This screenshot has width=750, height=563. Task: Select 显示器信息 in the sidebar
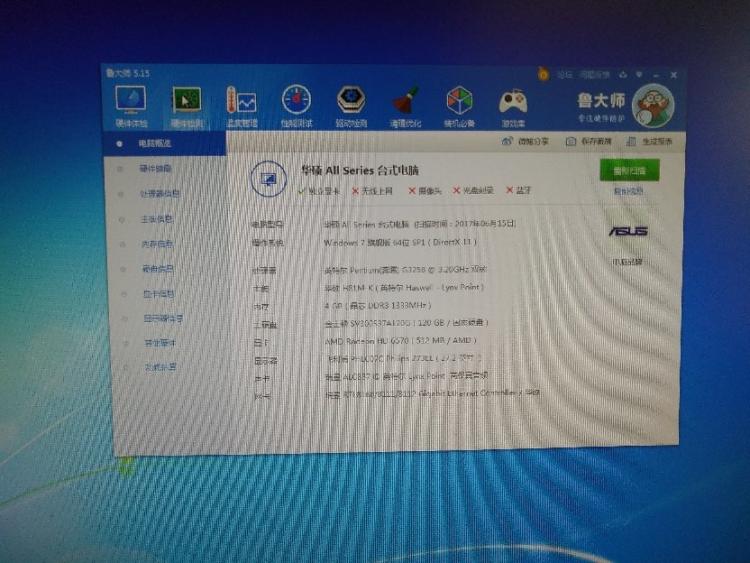[x=163, y=319]
